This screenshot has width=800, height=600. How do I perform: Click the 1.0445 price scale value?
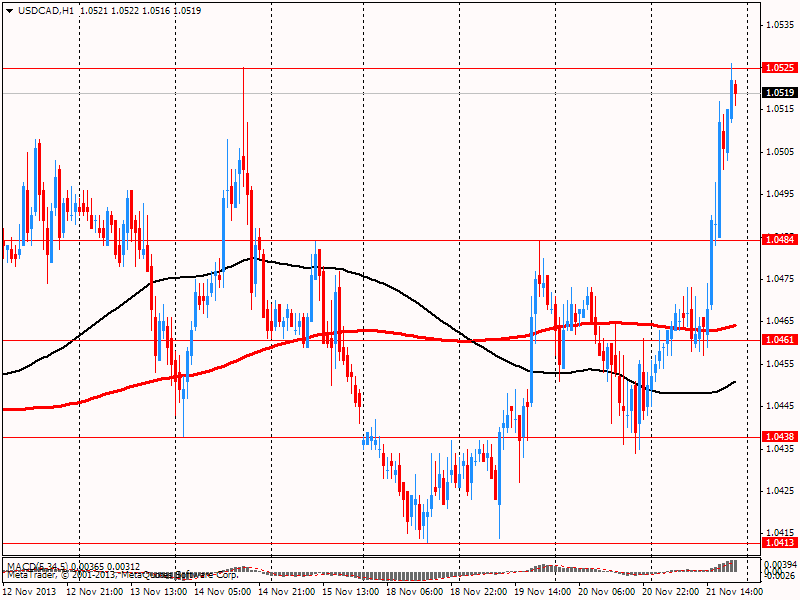point(780,406)
